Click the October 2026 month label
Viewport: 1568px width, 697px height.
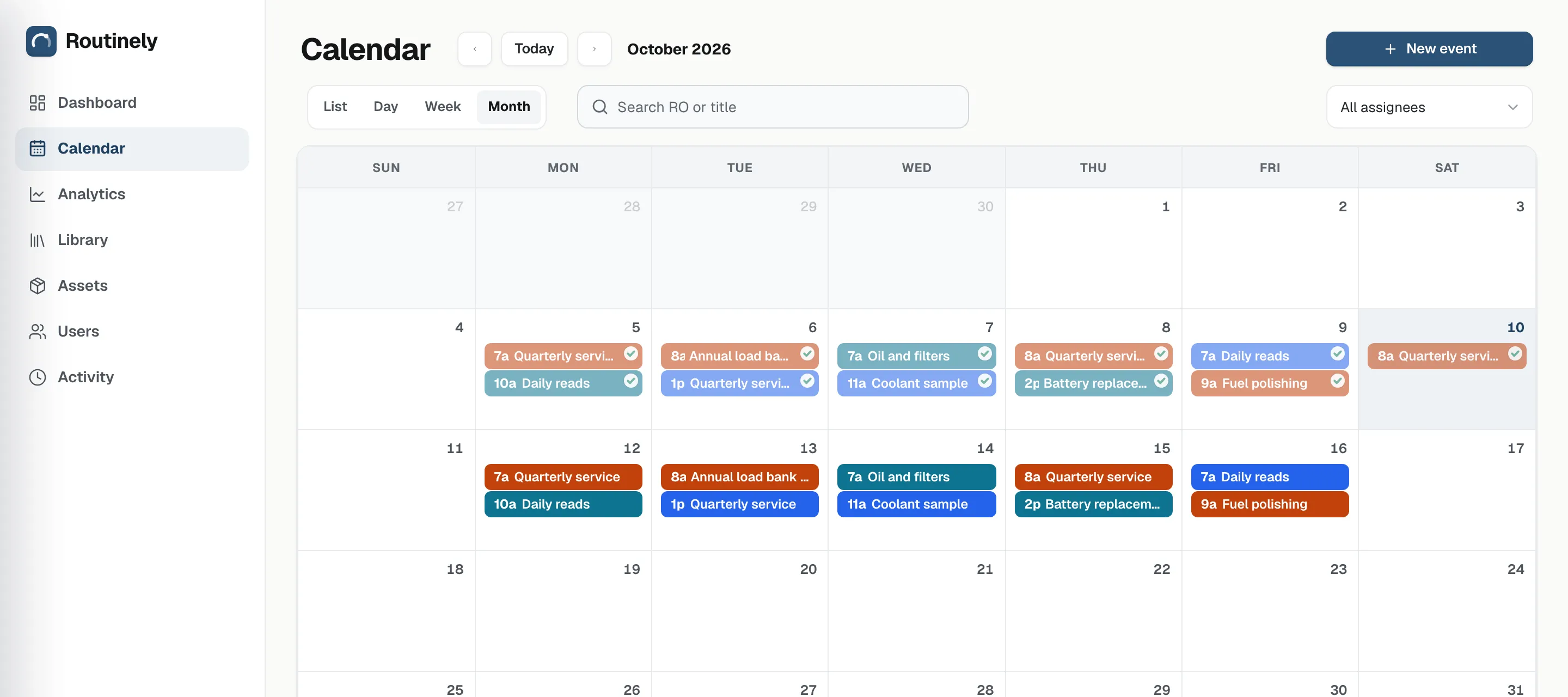[x=679, y=48]
